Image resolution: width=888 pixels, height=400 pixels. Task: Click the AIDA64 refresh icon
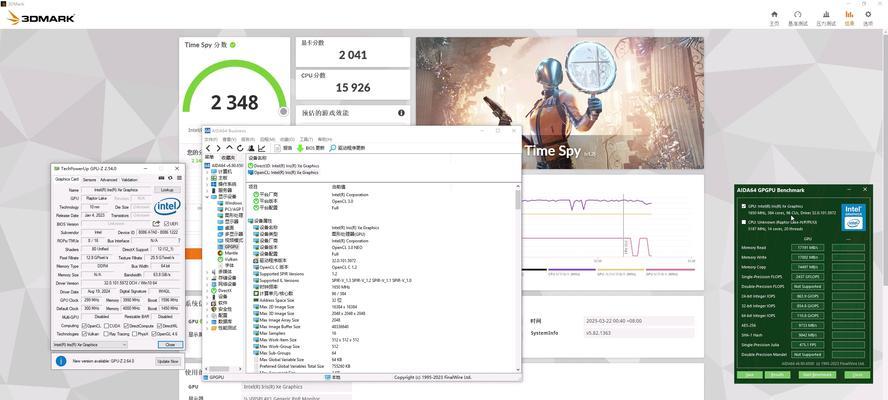240,148
